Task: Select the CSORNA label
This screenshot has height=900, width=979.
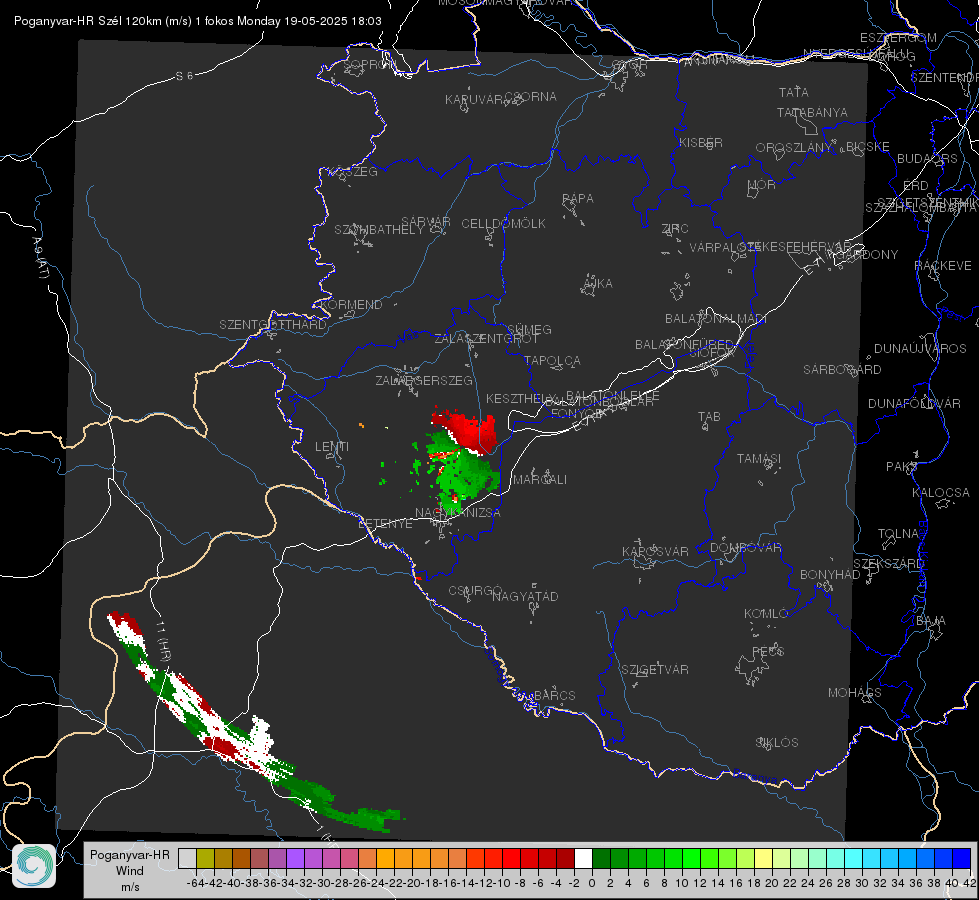Action: coord(531,97)
